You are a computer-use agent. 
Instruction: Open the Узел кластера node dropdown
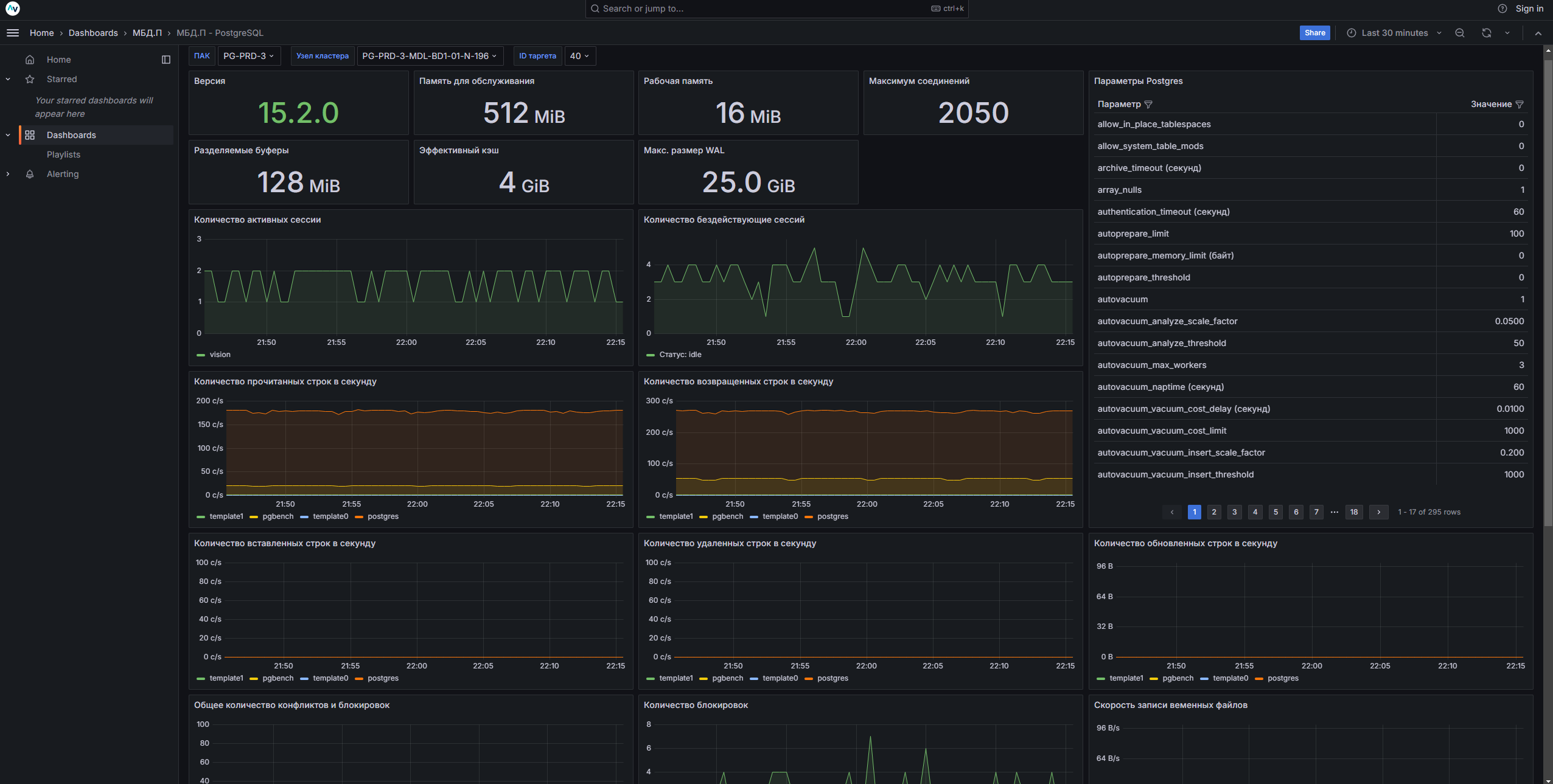[429, 56]
